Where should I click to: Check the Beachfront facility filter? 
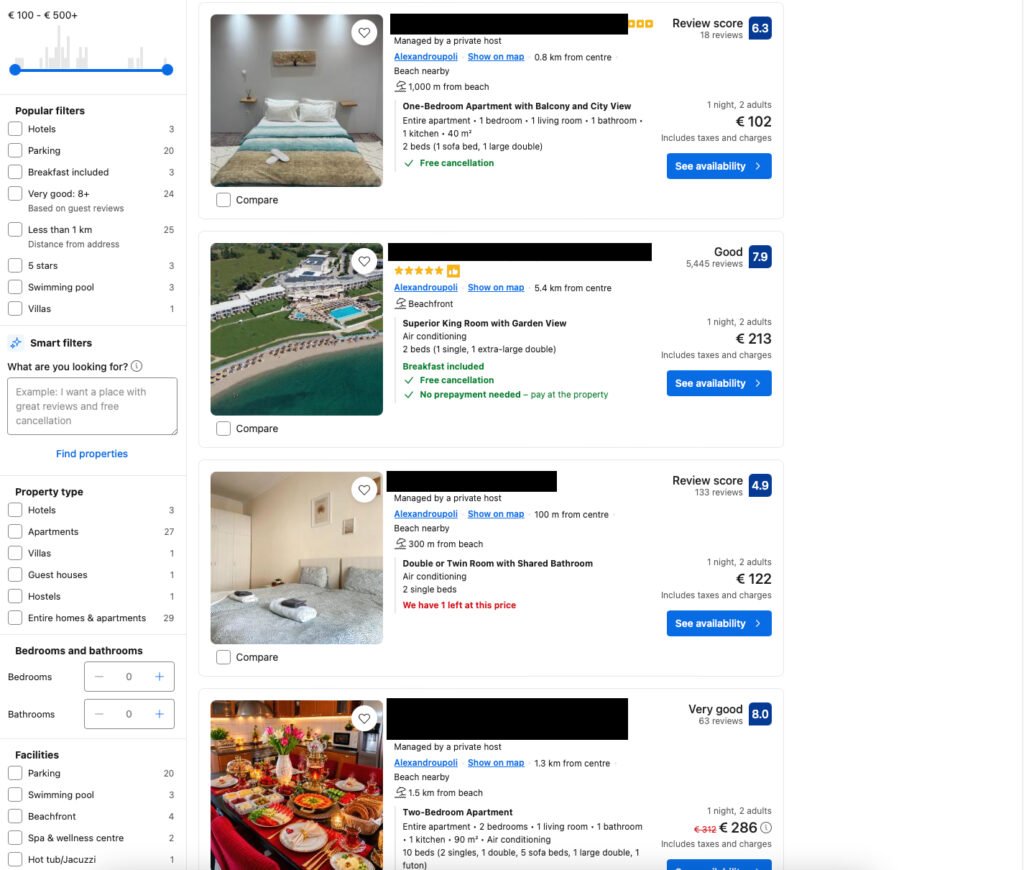coord(15,816)
